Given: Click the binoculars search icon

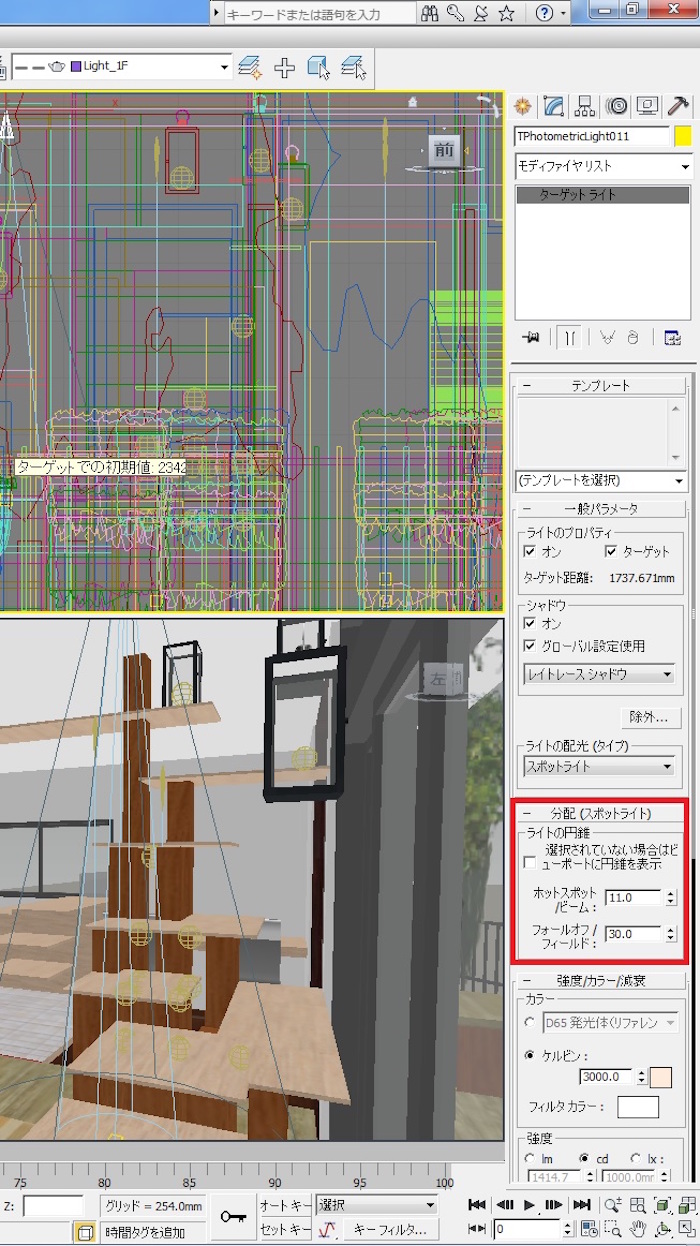Looking at the screenshot, I should 429,13.
